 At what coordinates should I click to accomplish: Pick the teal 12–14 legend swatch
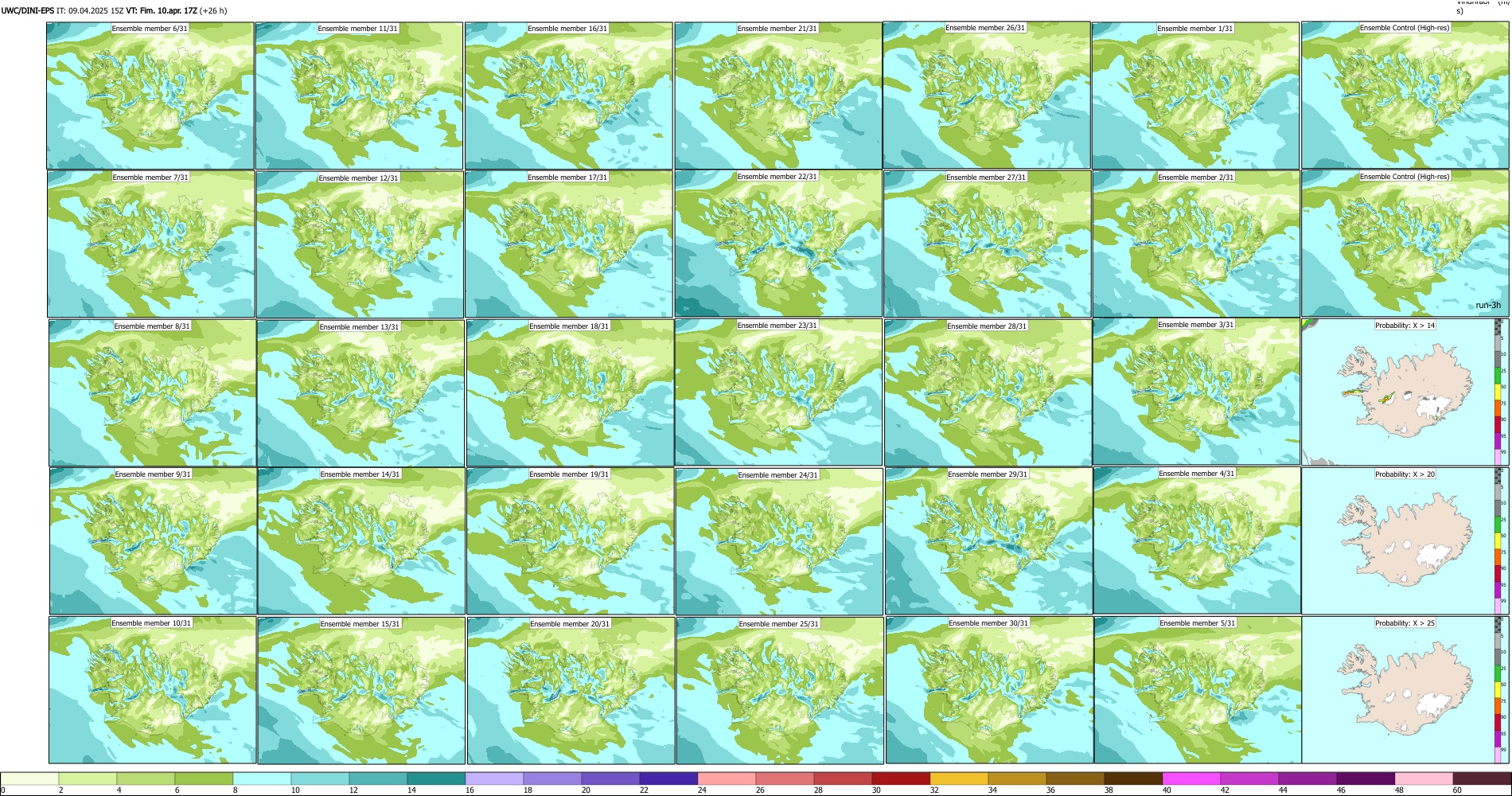[378, 779]
